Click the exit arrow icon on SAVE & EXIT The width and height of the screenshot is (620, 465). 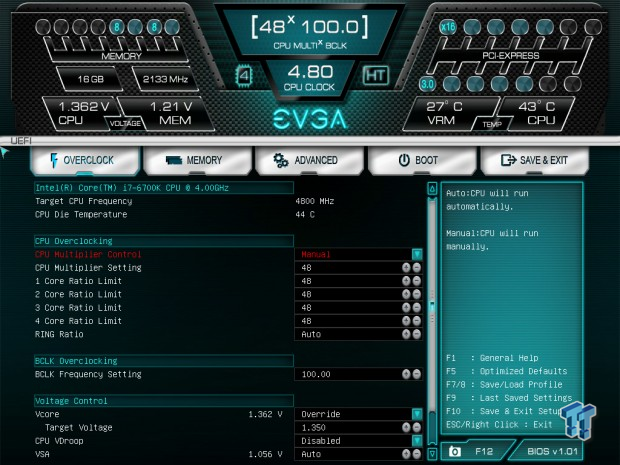508,160
